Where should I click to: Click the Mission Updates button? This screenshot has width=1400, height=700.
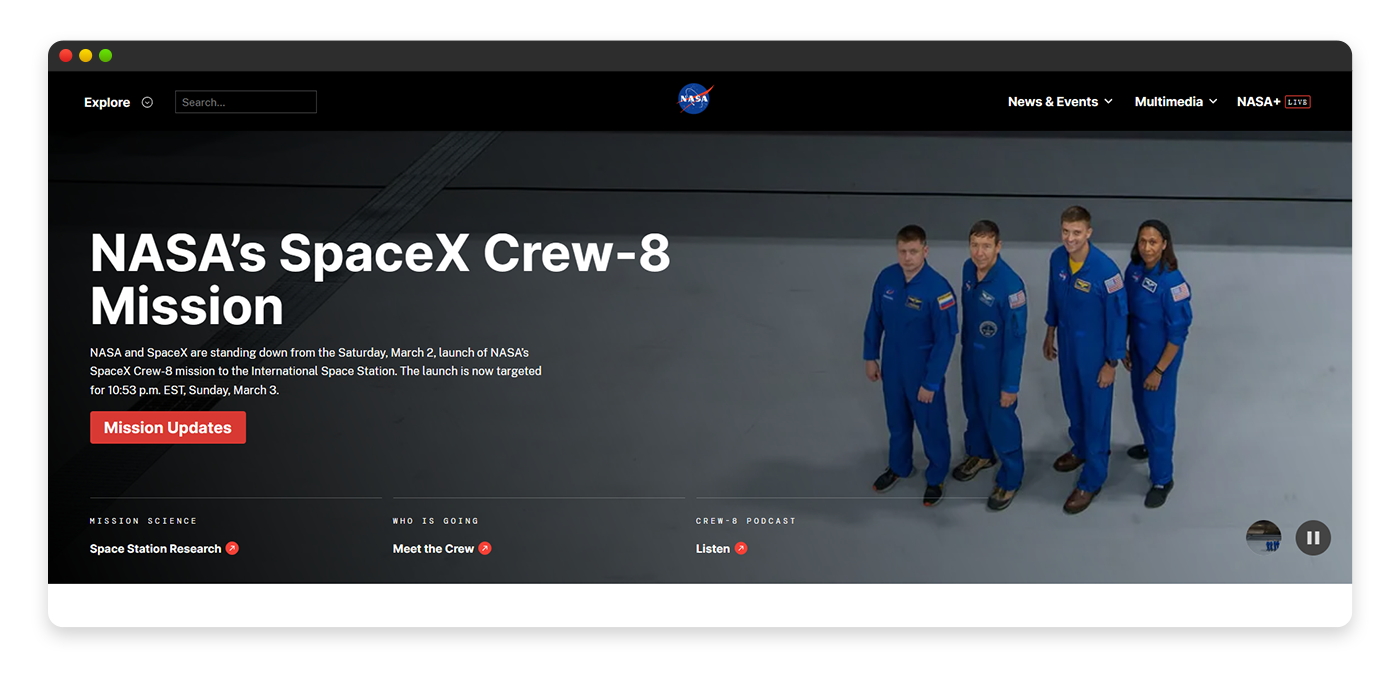(x=168, y=427)
